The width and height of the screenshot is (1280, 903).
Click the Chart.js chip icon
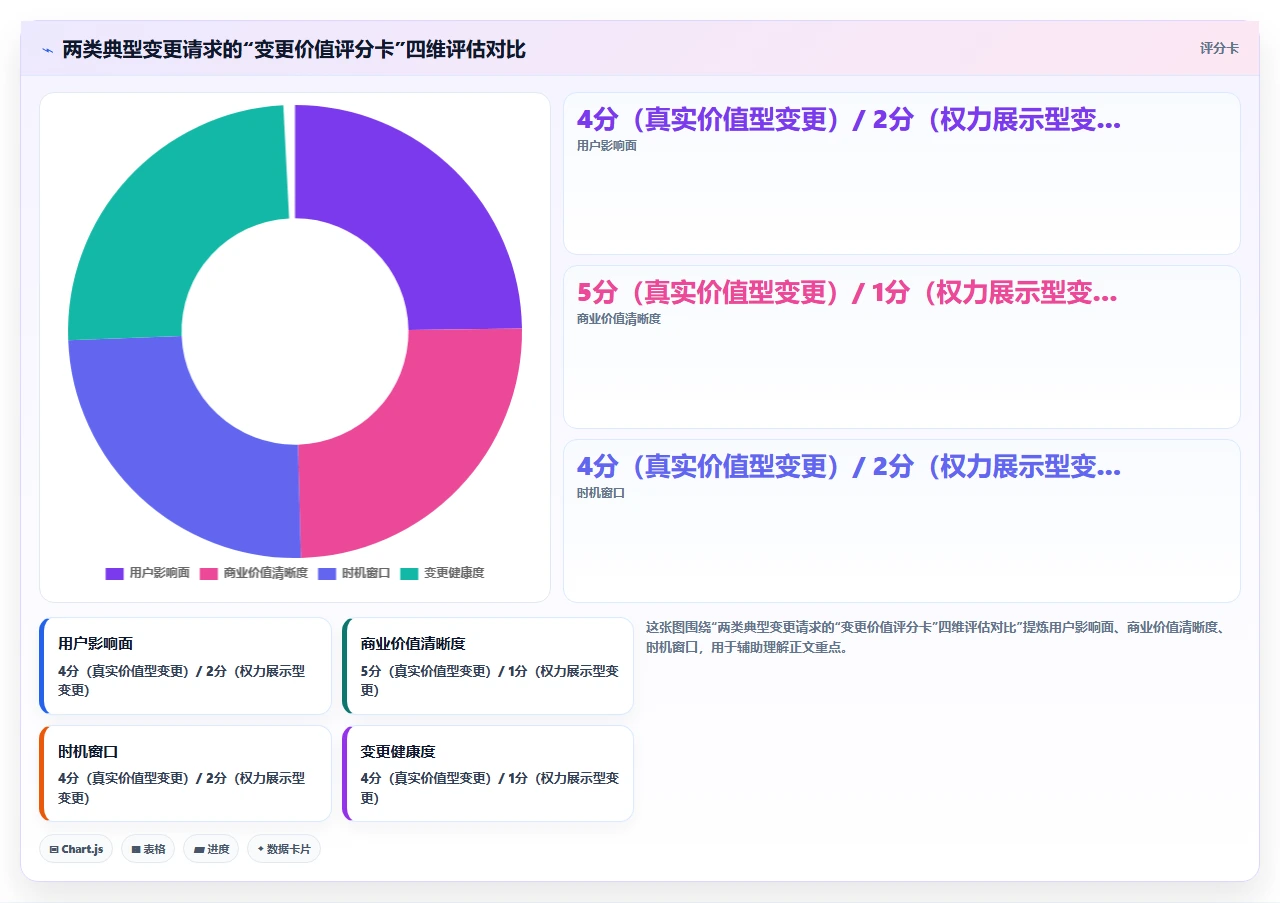[x=54, y=849]
